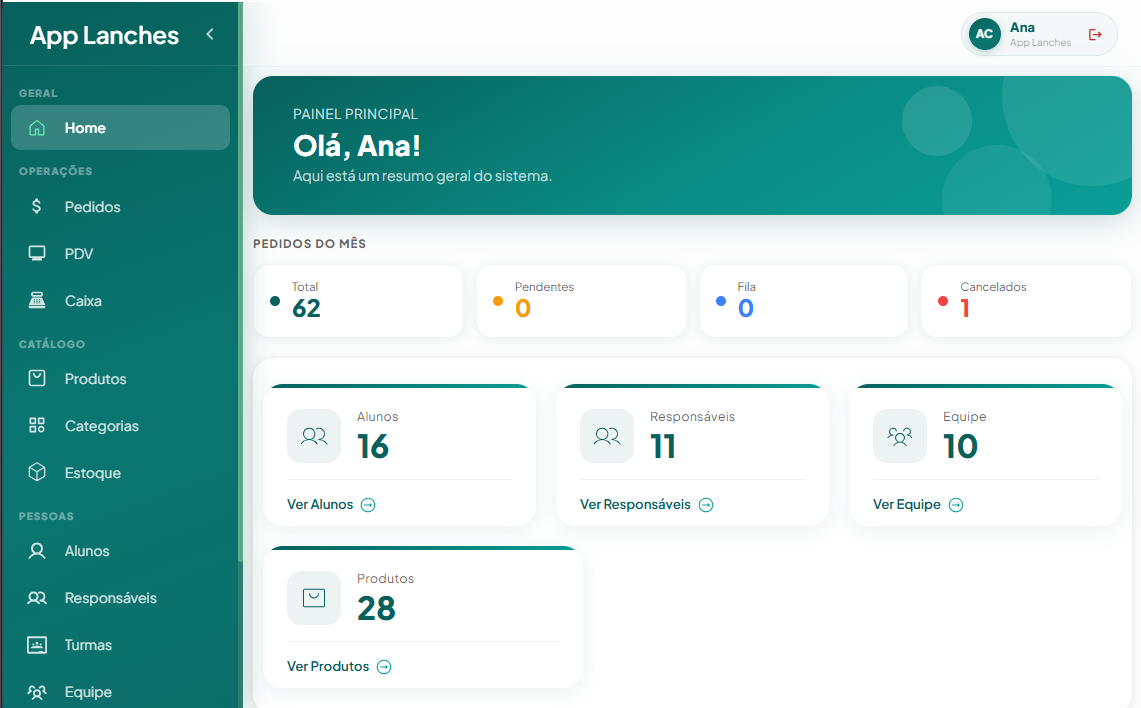Click the Alunos count 16
The image size is (1141, 708).
[373, 446]
